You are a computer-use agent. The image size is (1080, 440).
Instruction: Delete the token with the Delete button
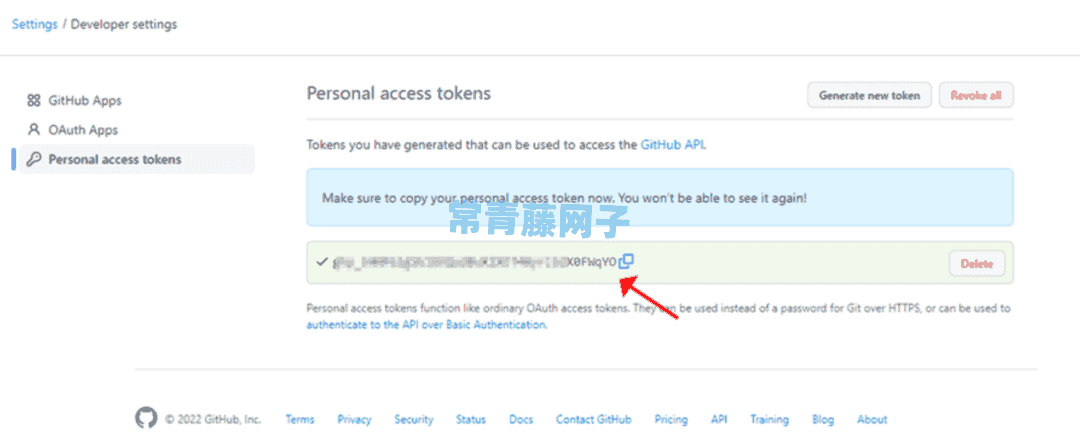coord(977,263)
